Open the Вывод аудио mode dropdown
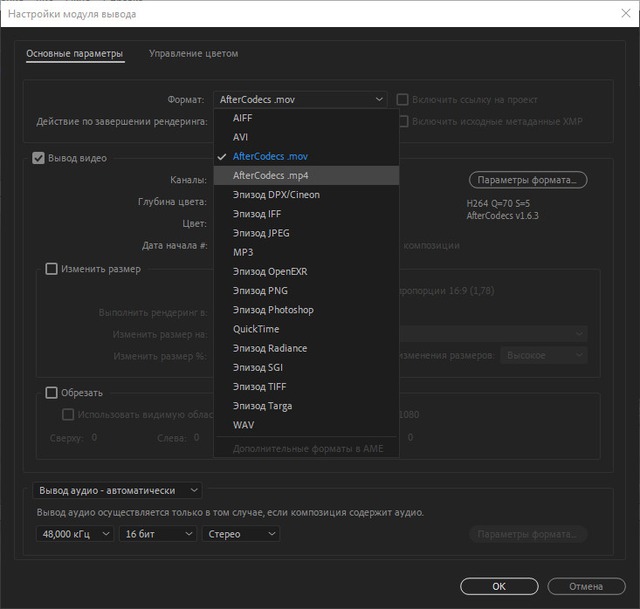This screenshot has width=640, height=609. (118, 491)
